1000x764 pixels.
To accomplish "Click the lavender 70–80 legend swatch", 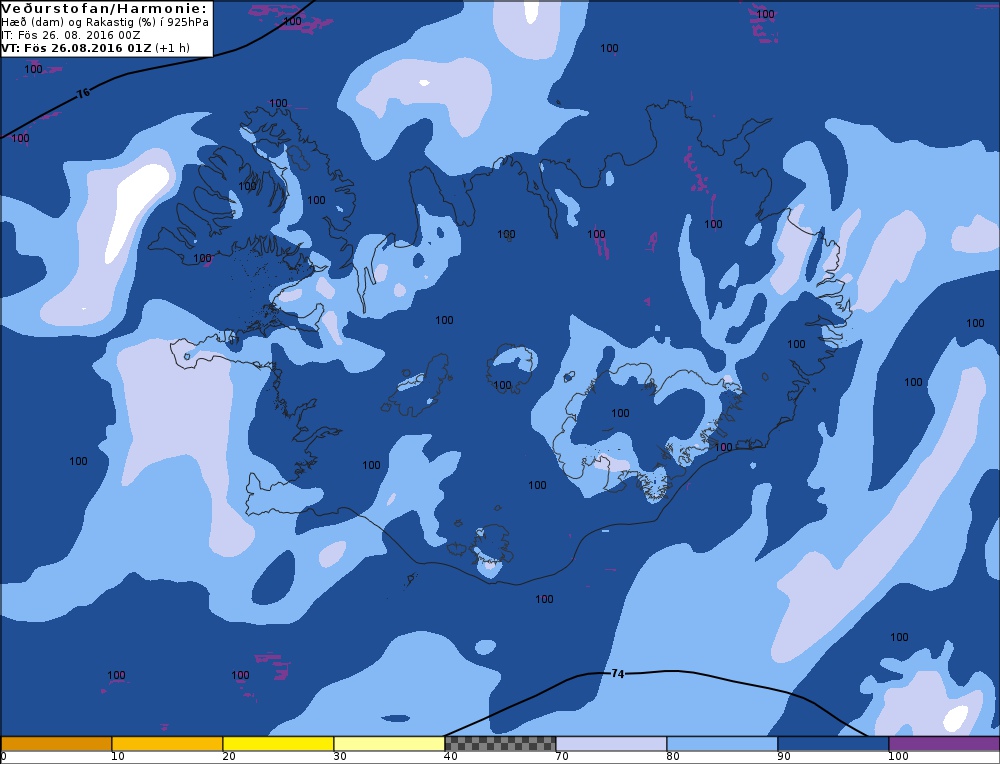I will (x=611, y=744).
